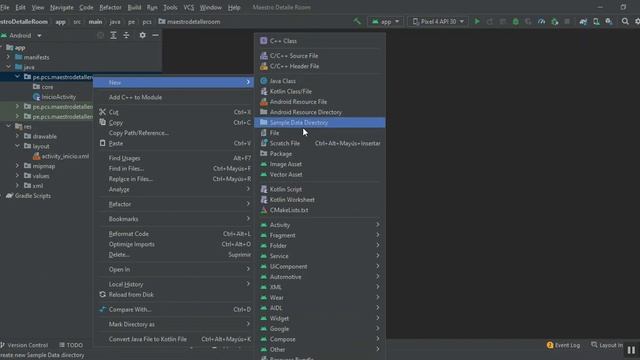Hide the project panel with minus icon
This screenshot has width=640, height=360.
(156, 36)
